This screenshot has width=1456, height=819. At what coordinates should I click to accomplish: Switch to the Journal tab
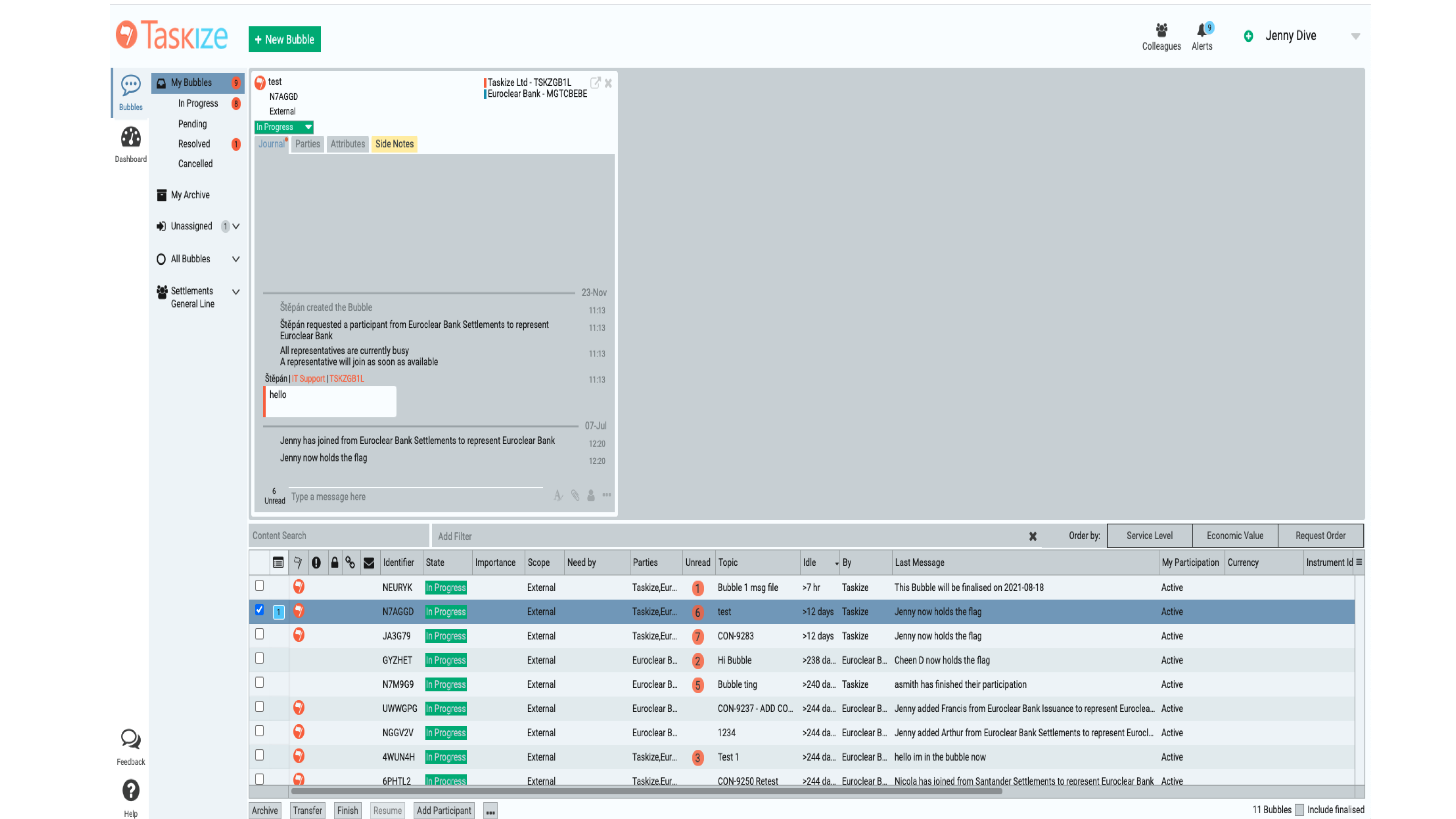click(271, 144)
